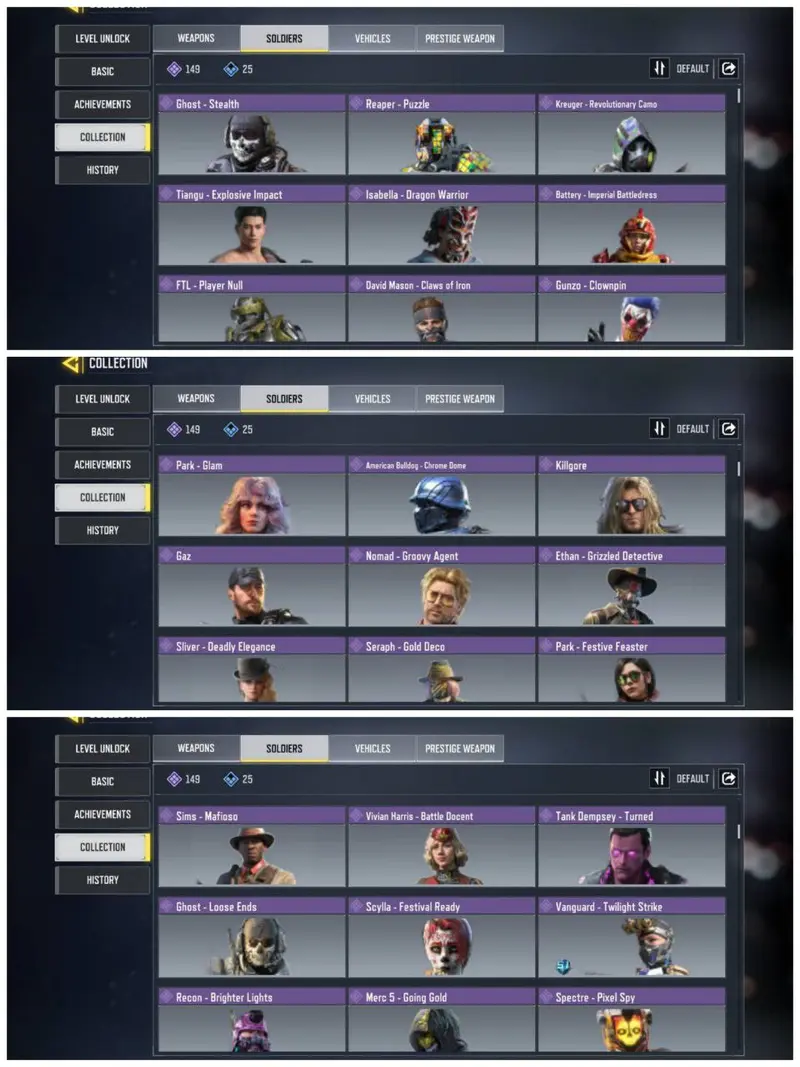Click the blue 25 currency icon above Park - Glam
Screen dimensions: 800x1067
point(231,429)
